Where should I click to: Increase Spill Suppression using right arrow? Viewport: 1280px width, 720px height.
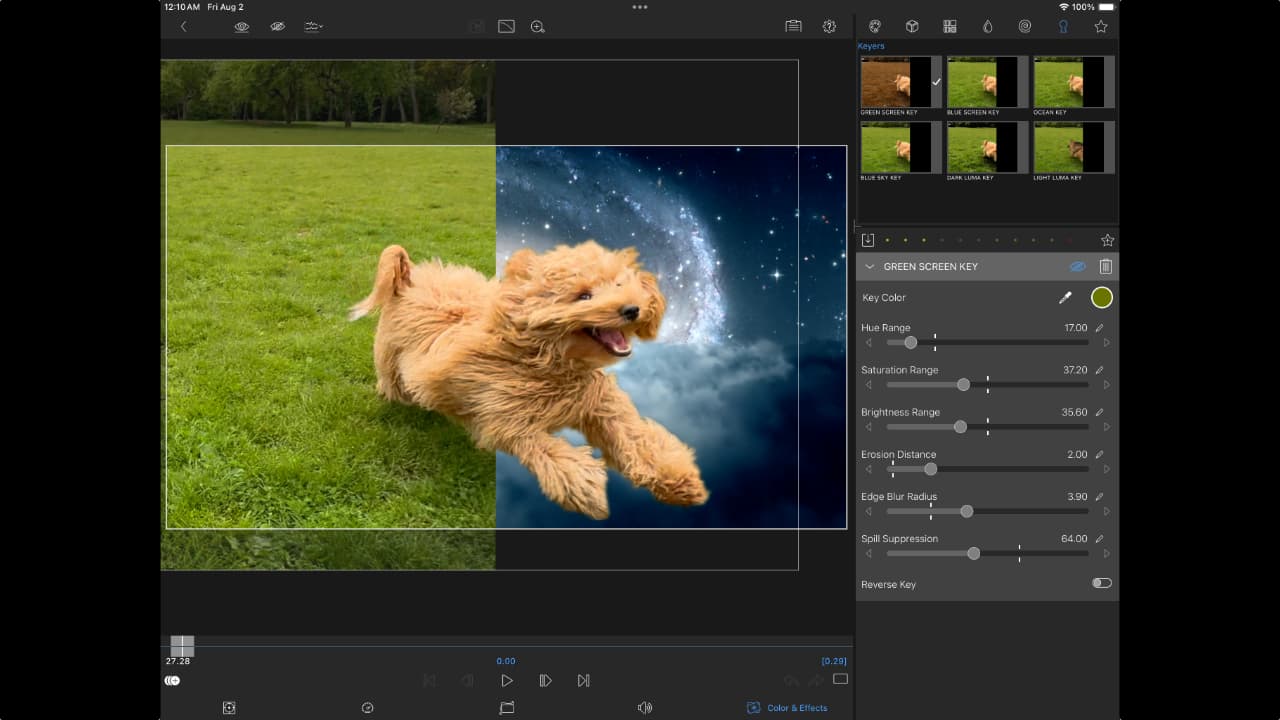[1106, 553]
